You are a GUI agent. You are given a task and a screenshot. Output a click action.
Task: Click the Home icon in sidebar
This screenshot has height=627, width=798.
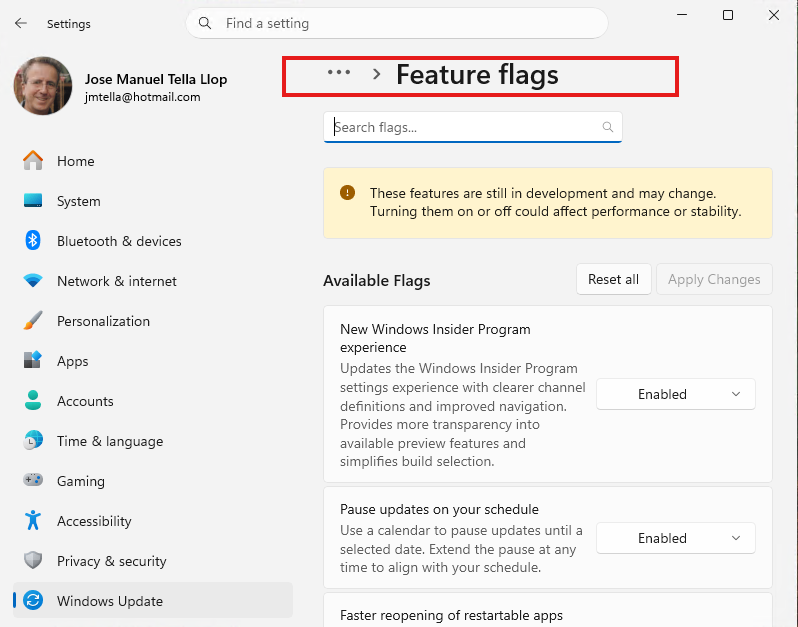coord(33,161)
